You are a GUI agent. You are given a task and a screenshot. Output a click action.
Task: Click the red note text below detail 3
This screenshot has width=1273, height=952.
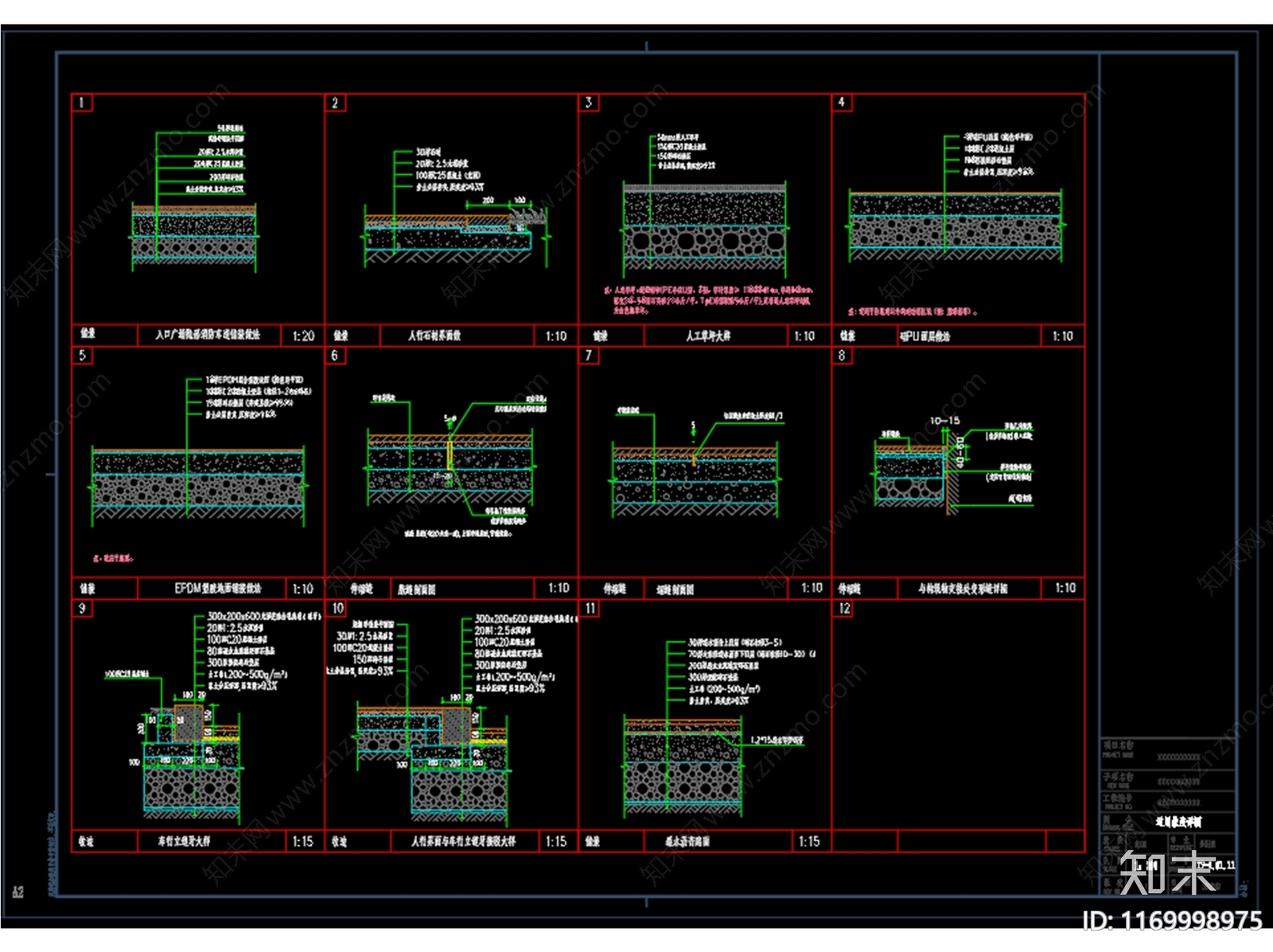coord(707,300)
